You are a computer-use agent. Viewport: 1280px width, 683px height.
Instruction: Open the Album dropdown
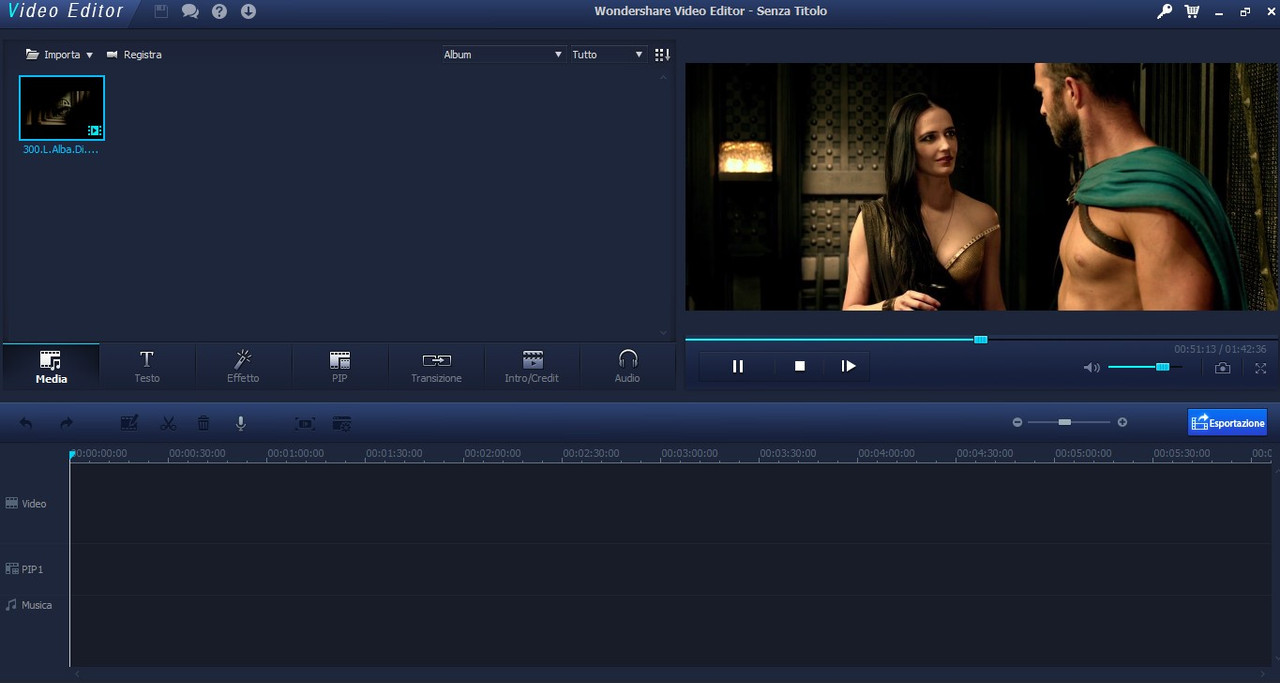coord(503,54)
